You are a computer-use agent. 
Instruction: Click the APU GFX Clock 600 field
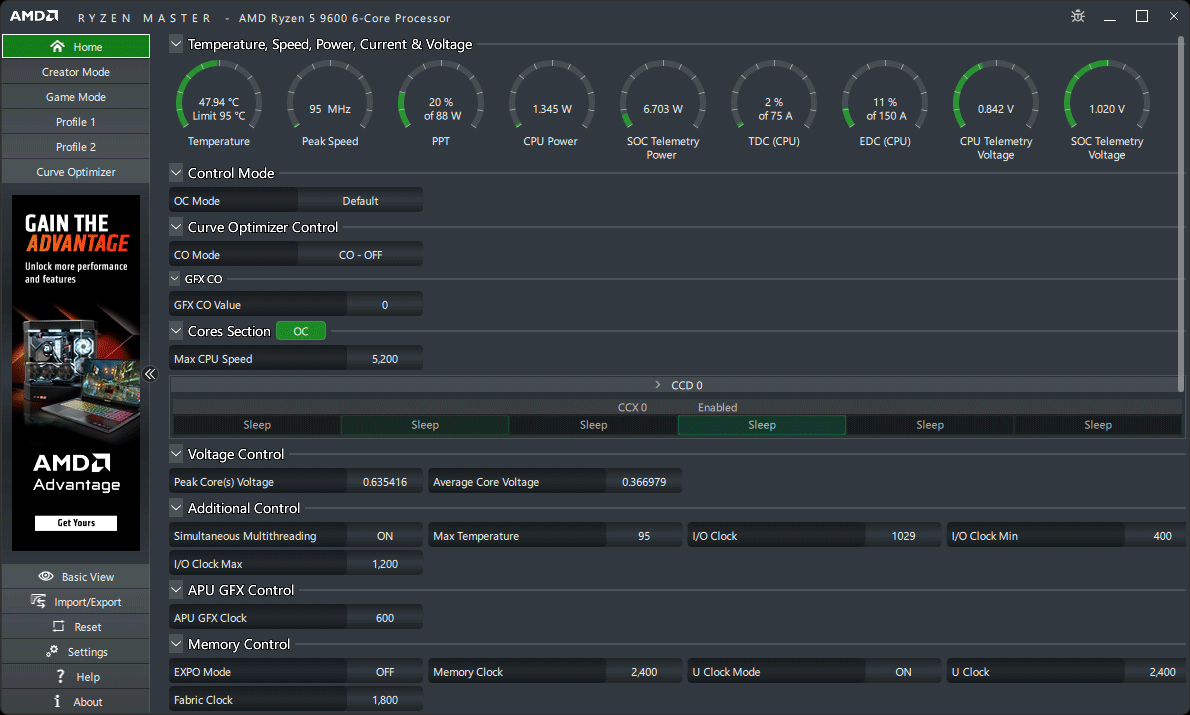(385, 618)
